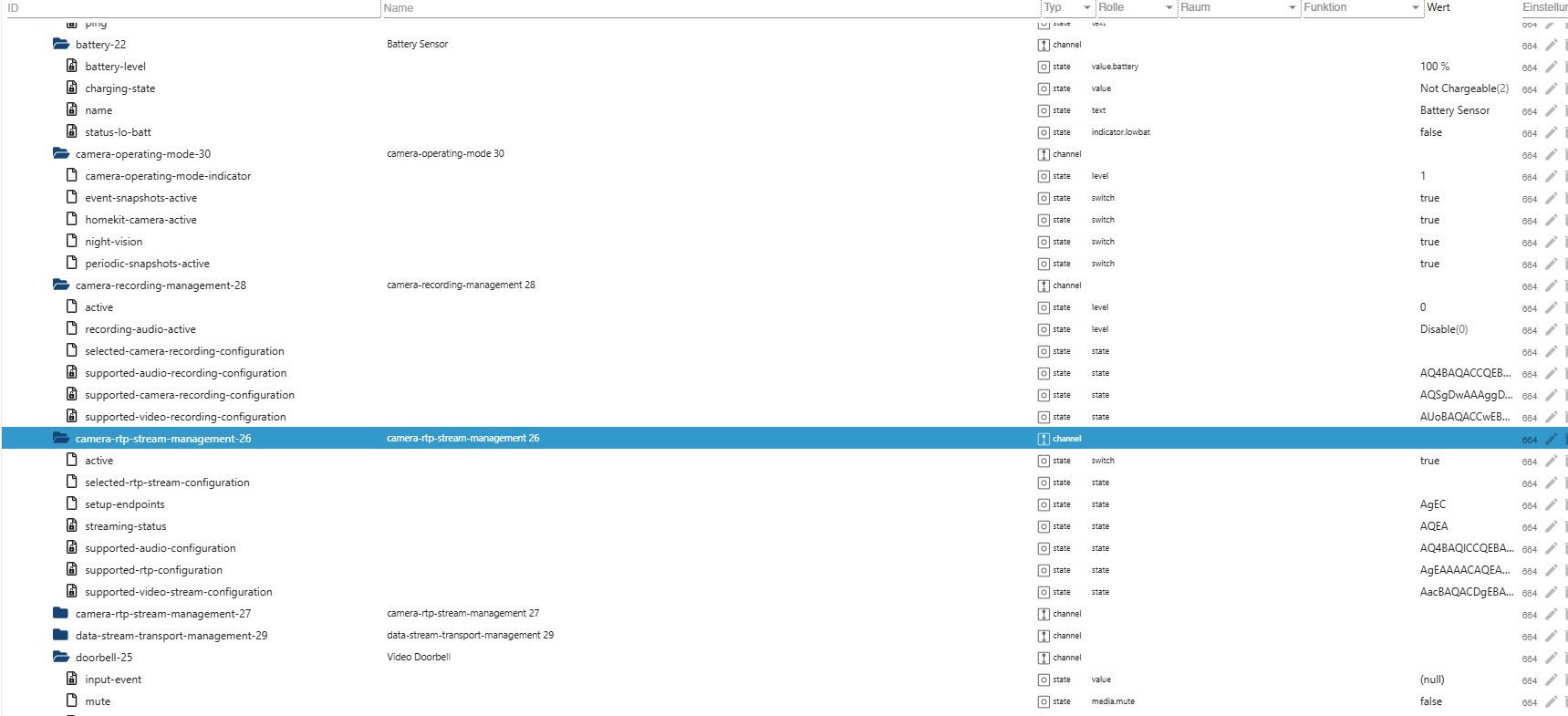Click pencil icon for camera-rtp-stream-management-27

[1551, 614]
